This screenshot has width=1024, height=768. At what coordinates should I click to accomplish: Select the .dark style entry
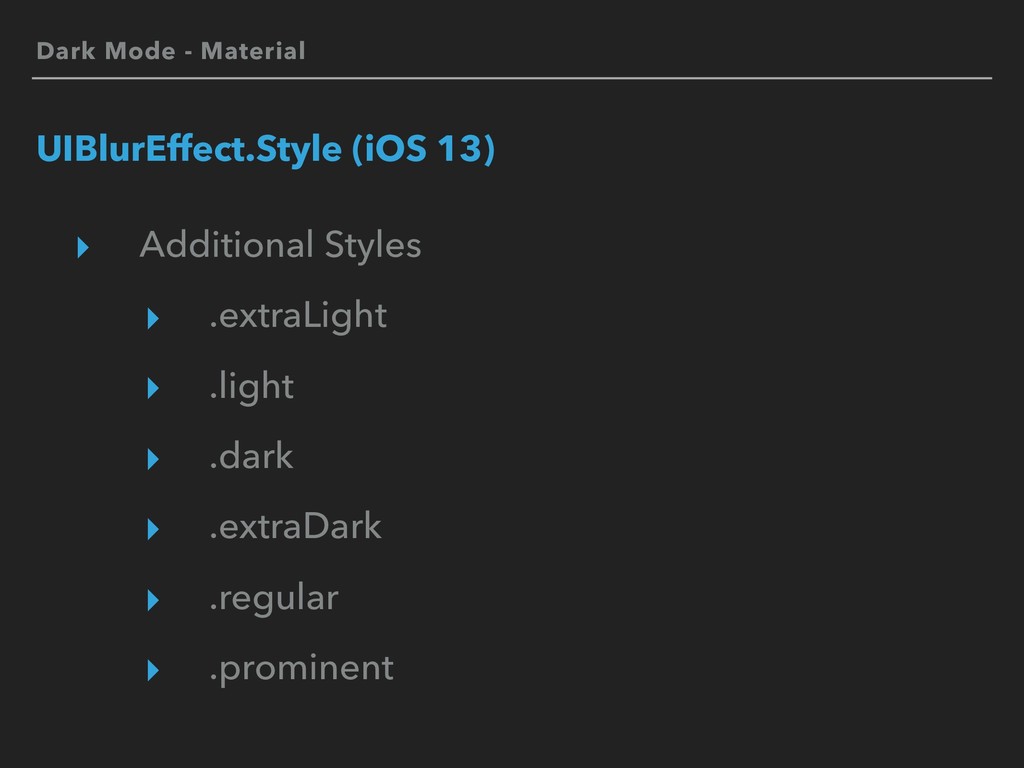[x=251, y=456]
